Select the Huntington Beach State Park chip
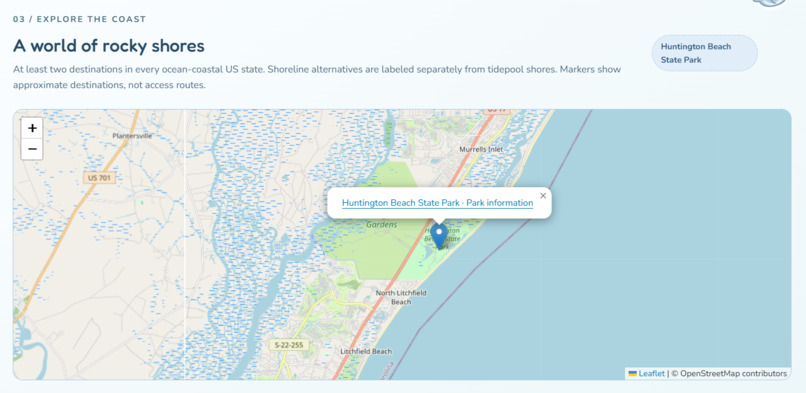The height and width of the screenshot is (393, 806). tap(705, 53)
